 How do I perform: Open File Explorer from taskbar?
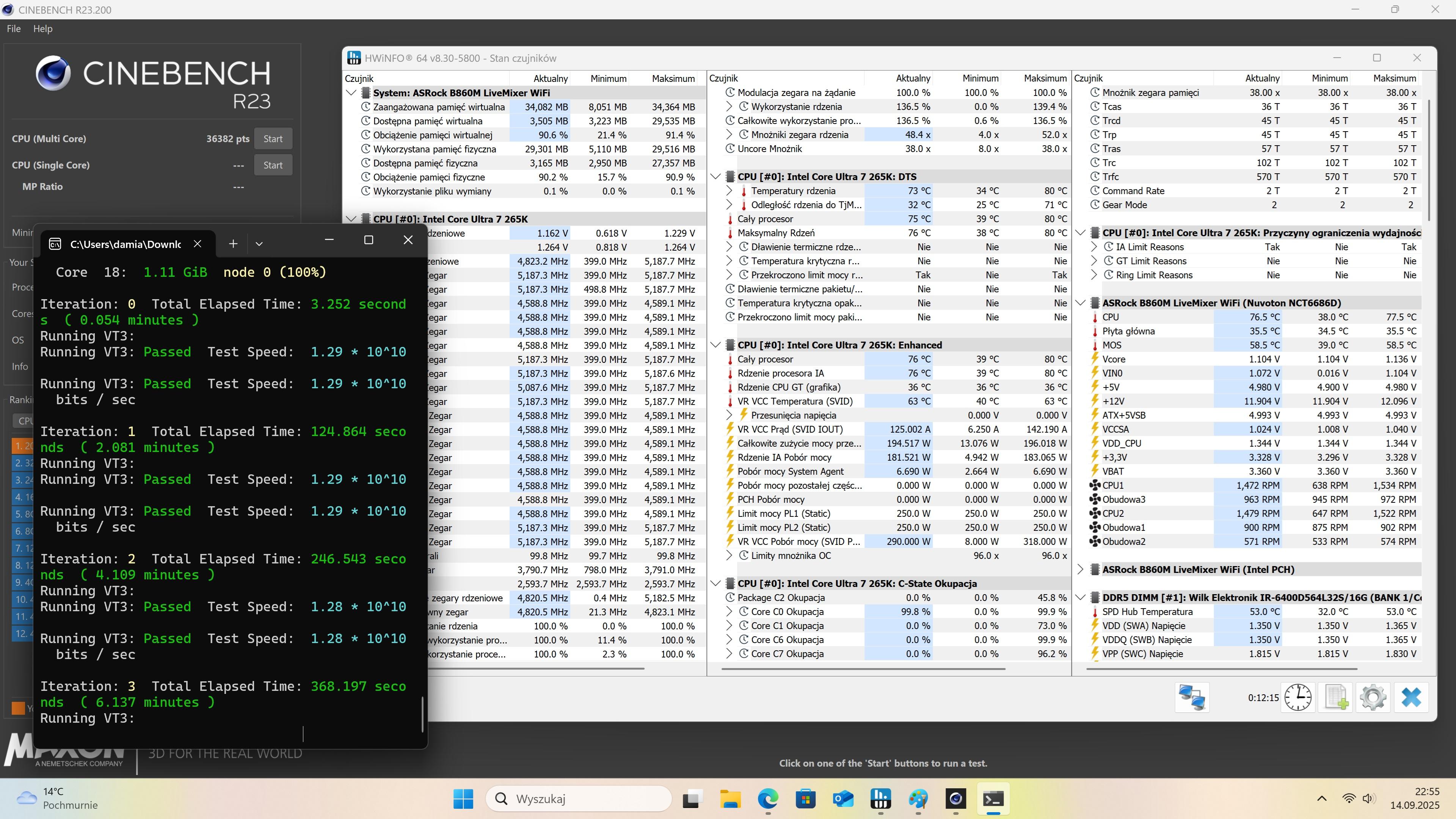(730, 799)
